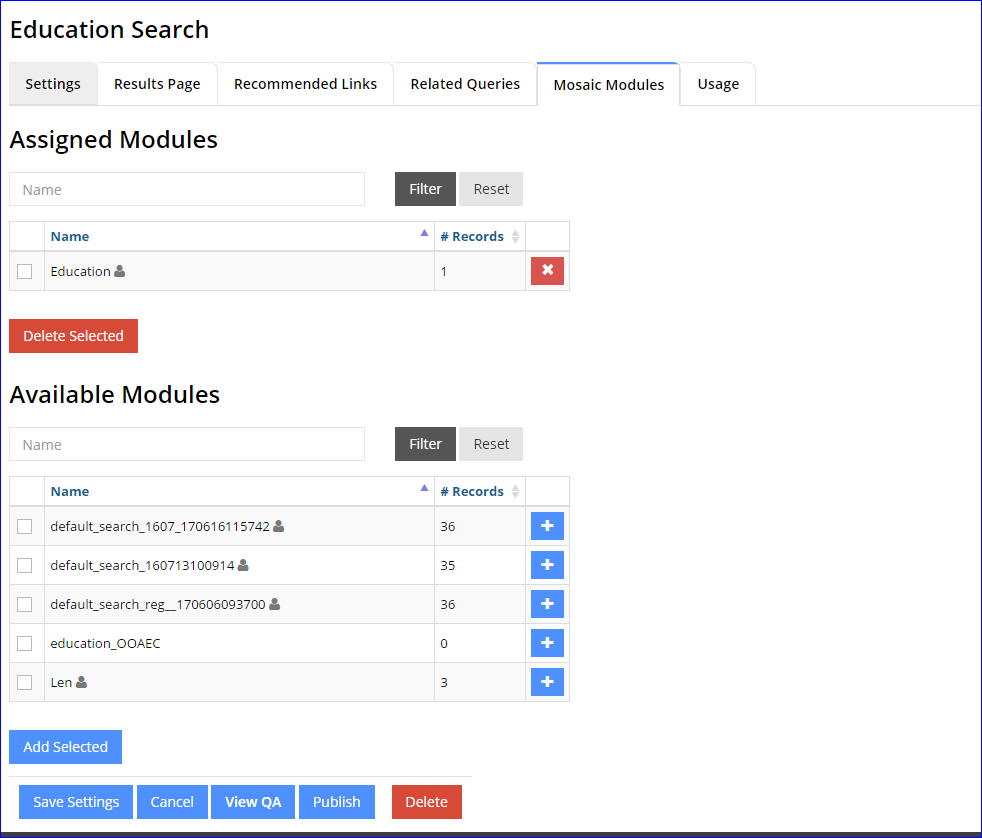This screenshot has height=838, width=982.
Task: Add default_search_160713100914 with plus icon
Action: [547, 565]
